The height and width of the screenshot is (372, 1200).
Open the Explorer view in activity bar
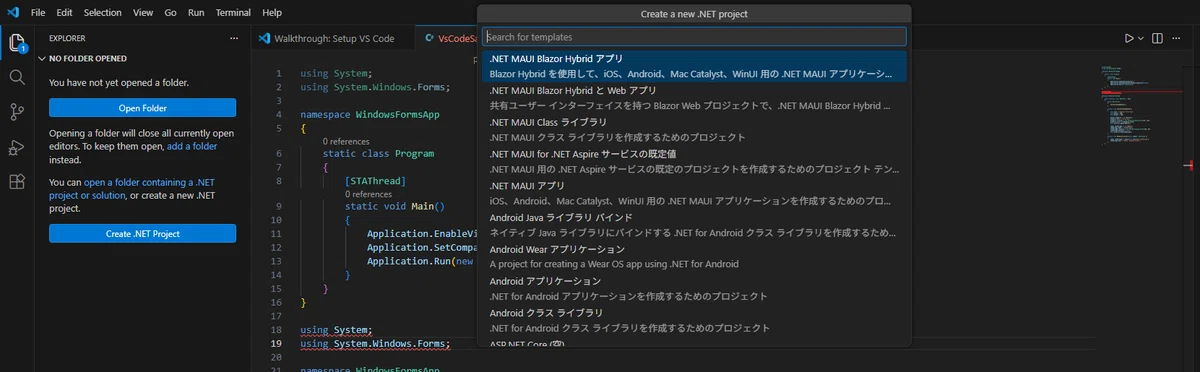pos(17,43)
